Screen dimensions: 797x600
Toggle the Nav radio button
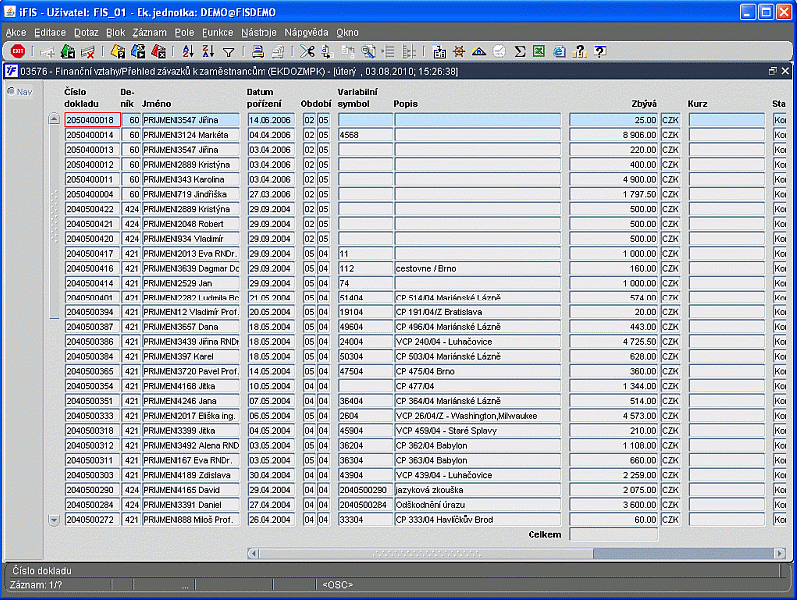tap(11, 91)
